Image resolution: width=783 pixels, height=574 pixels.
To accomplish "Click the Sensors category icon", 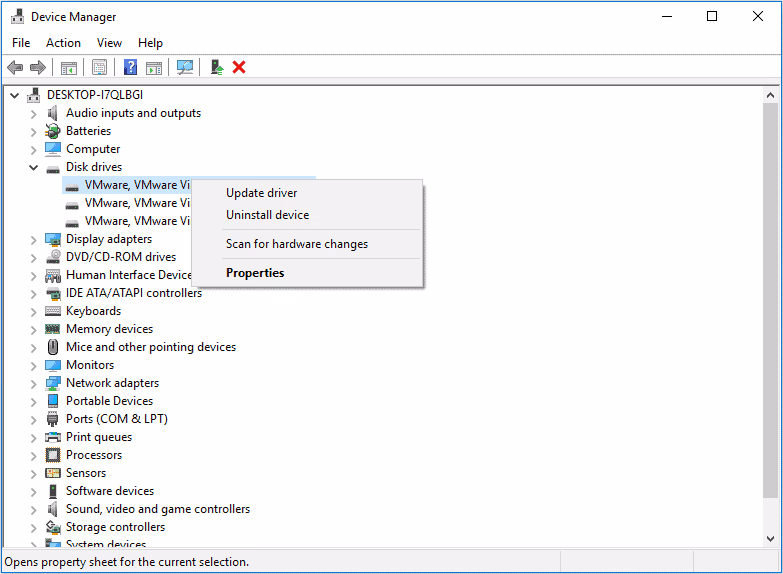I will point(53,473).
